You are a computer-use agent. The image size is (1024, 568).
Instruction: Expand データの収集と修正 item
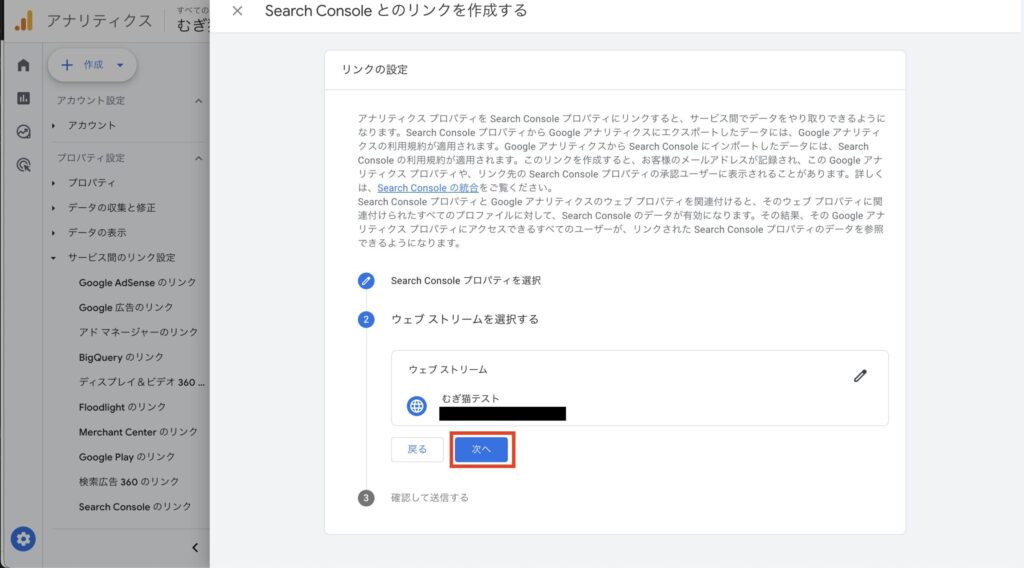coord(54,208)
